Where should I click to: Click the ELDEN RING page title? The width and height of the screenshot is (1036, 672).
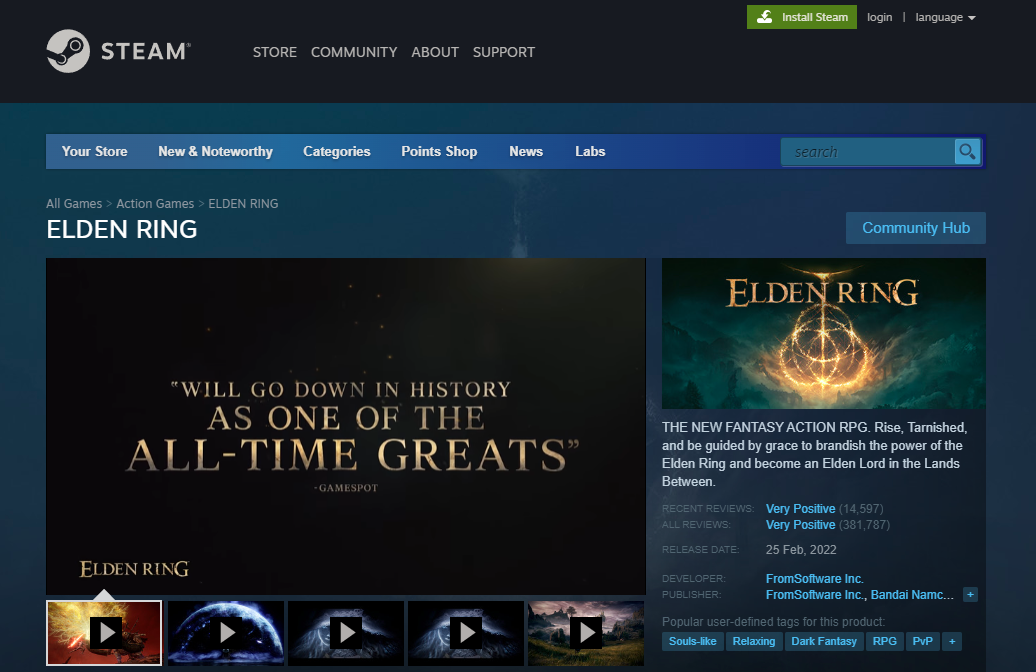(122, 229)
